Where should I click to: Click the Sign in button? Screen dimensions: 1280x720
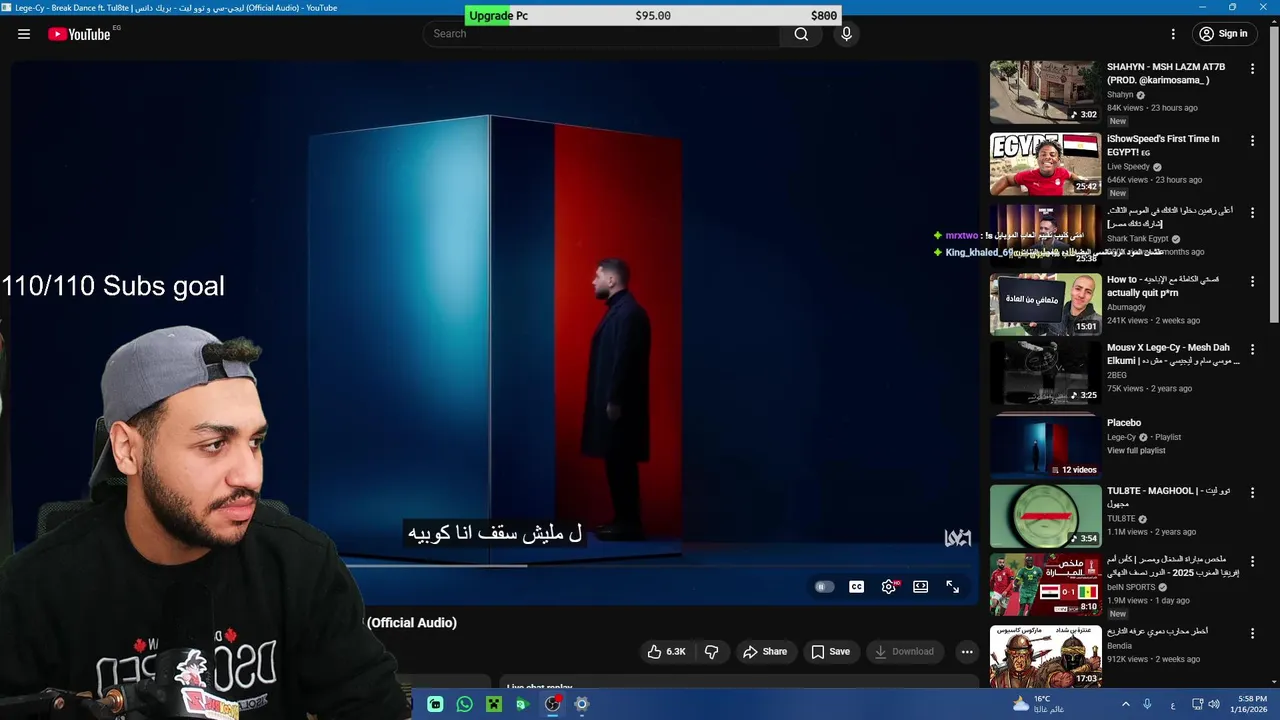click(x=1223, y=34)
